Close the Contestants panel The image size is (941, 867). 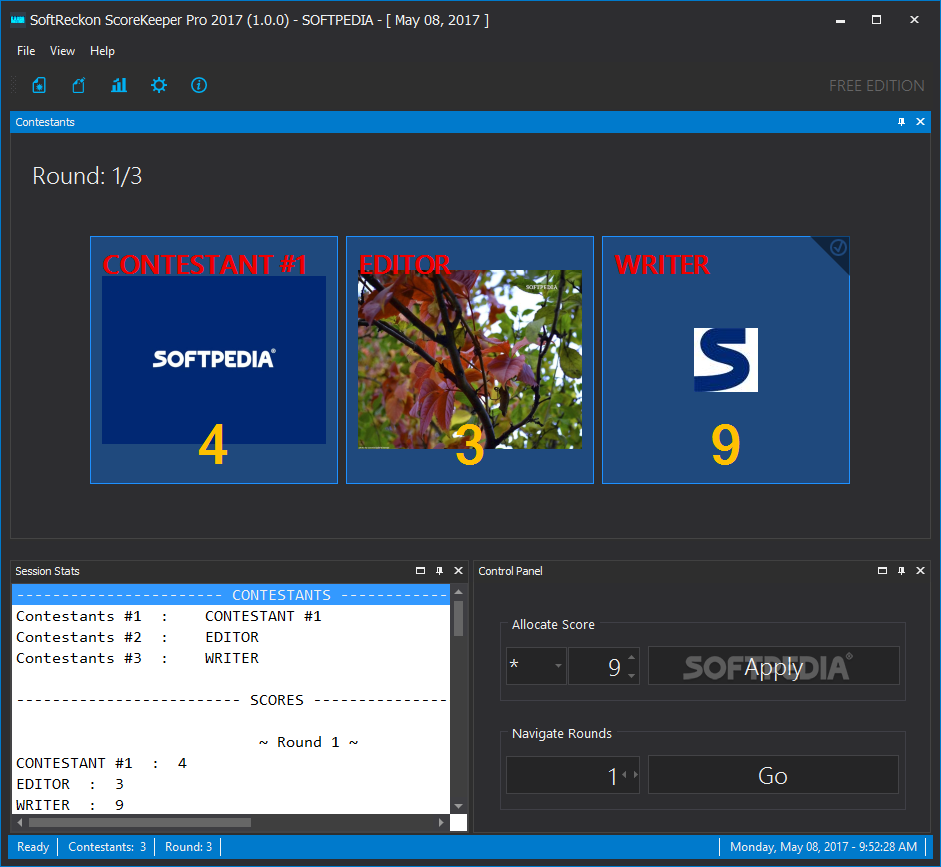[920, 122]
